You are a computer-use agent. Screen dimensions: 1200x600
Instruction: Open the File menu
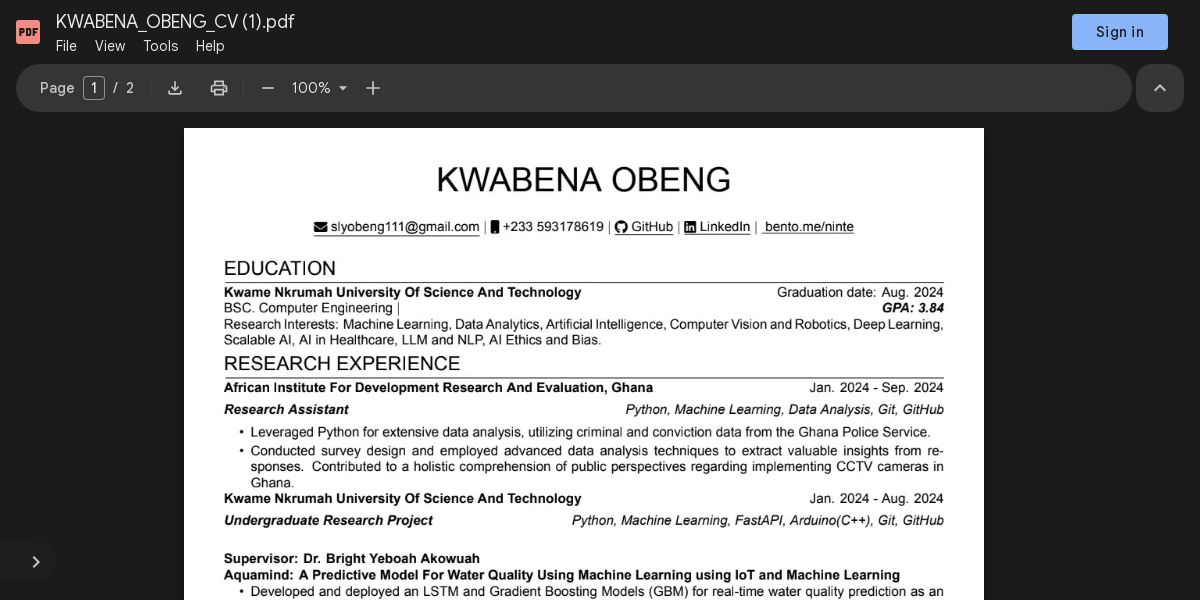(66, 46)
